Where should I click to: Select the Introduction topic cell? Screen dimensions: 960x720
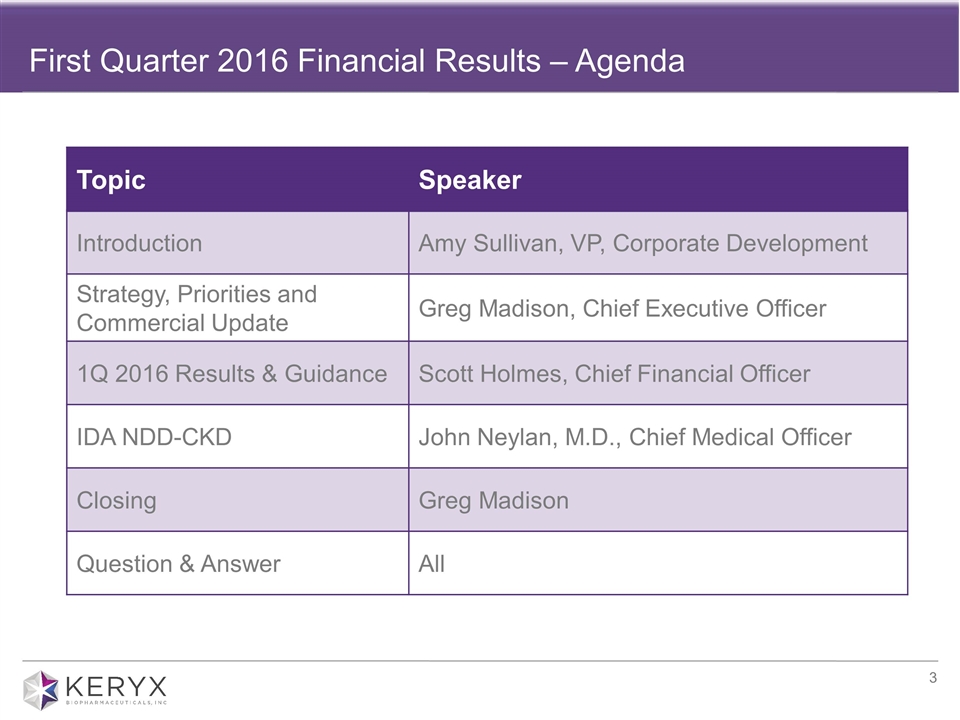pyautogui.click(x=139, y=243)
